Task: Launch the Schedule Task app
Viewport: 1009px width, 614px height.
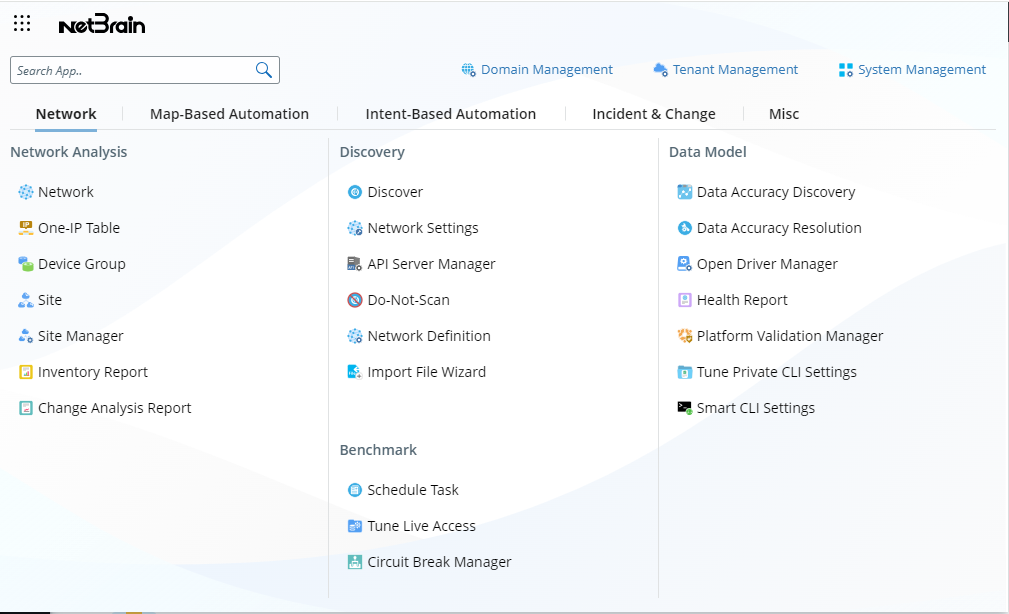Action: (413, 490)
